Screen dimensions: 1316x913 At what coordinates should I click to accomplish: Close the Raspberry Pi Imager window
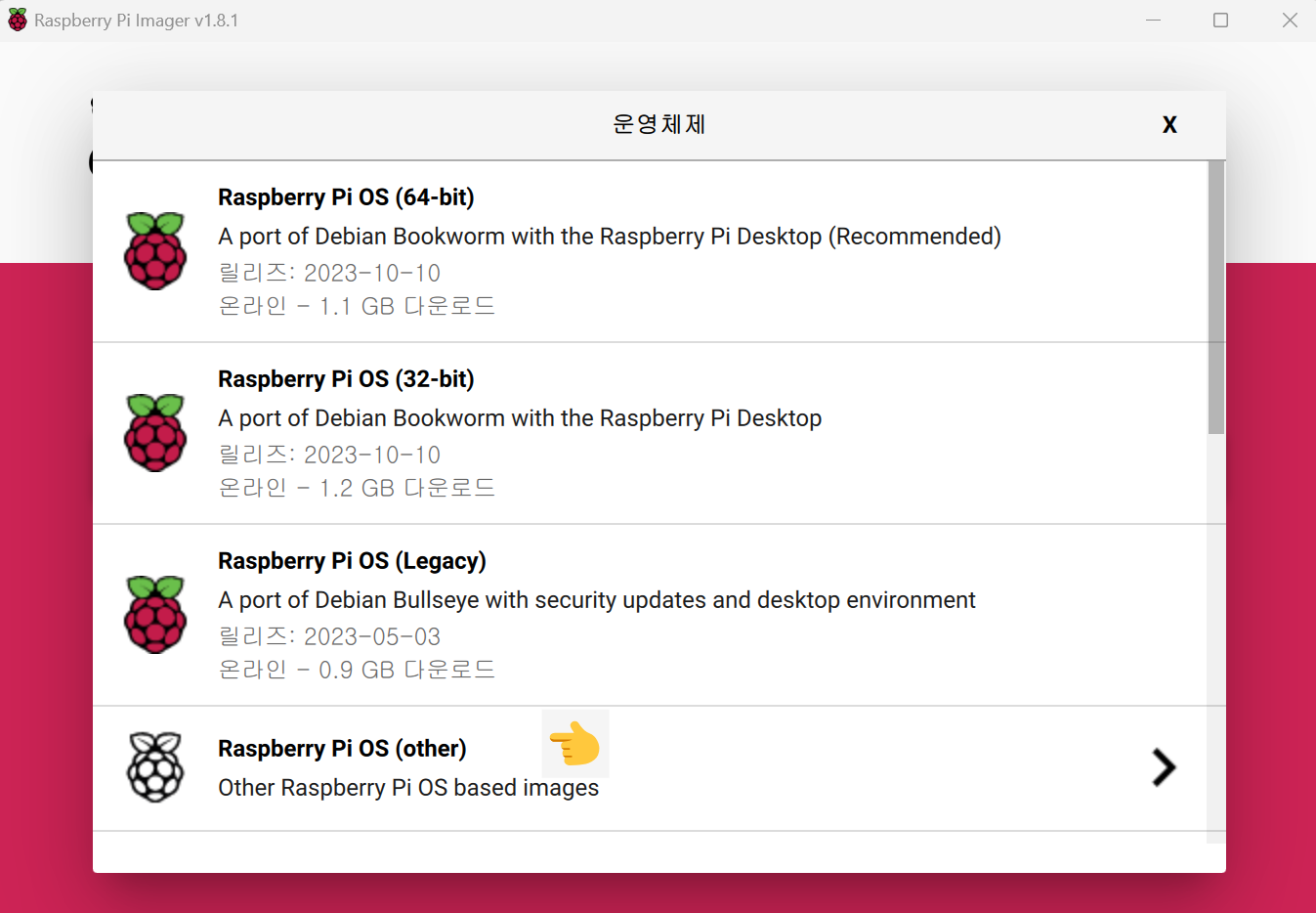coord(1290,20)
